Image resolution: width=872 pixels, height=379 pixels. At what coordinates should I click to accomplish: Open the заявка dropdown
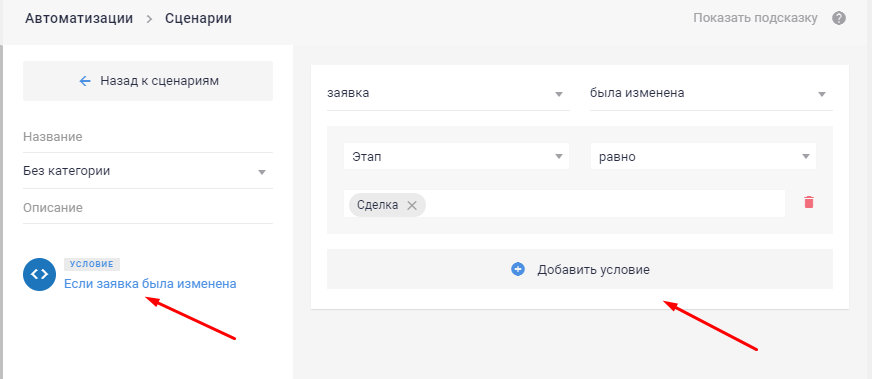pos(448,94)
